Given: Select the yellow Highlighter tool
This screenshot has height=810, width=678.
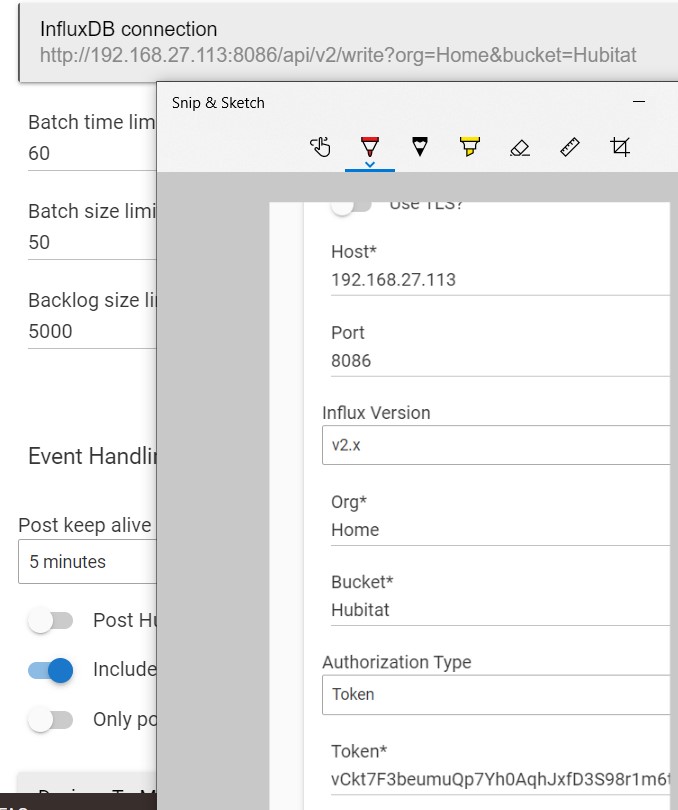Looking at the screenshot, I should pyautogui.click(x=469, y=147).
